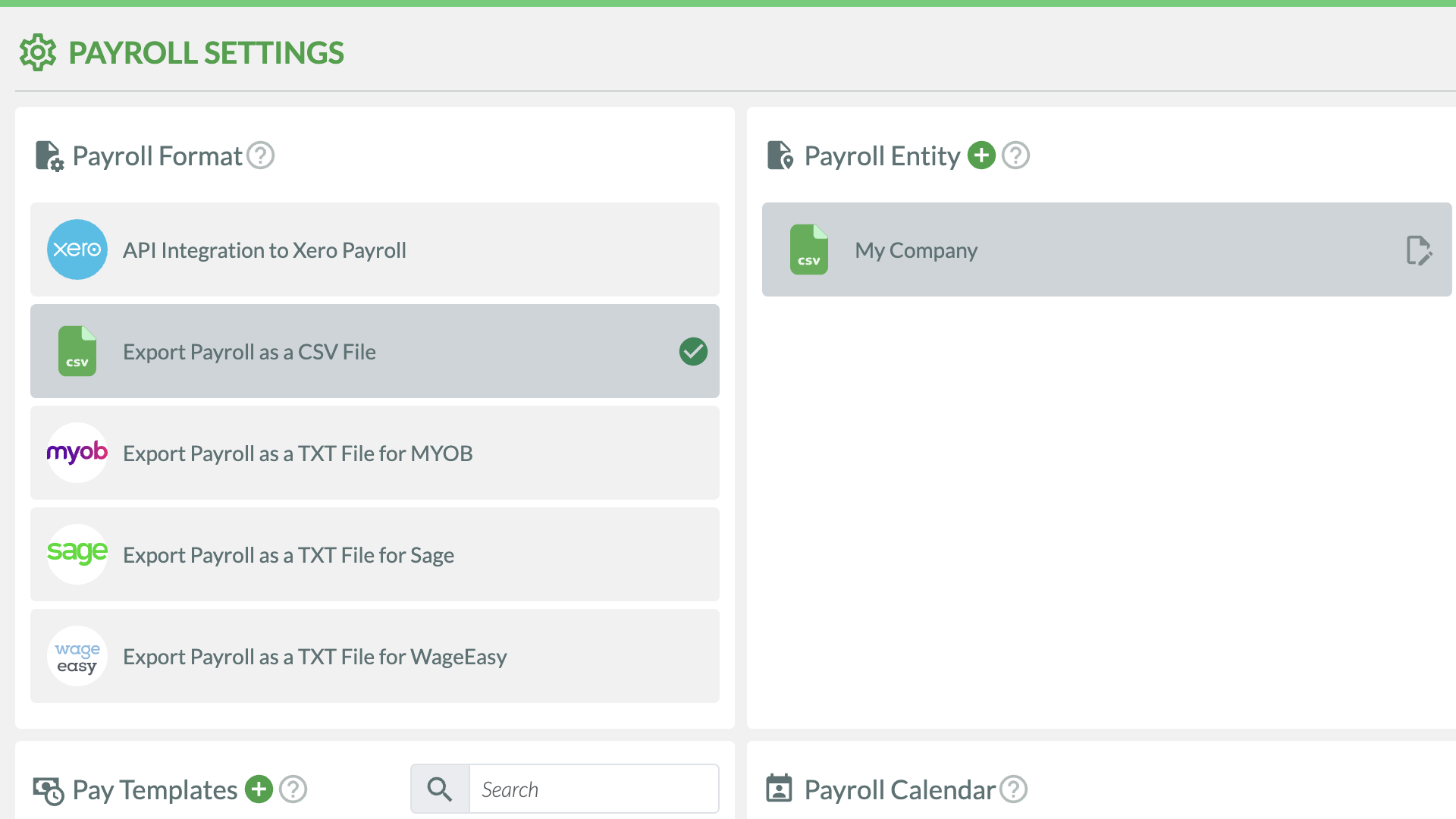Toggle the checkmark on CSV export option
Viewport: 1456px width, 819px height.
(x=692, y=351)
